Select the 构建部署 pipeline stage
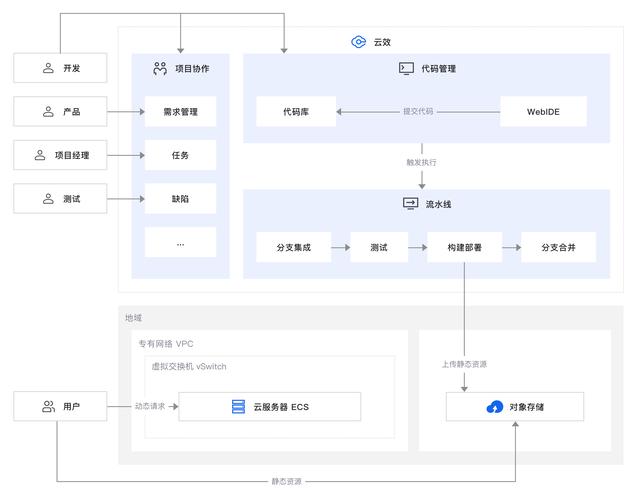637x500 pixels. (x=463, y=247)
